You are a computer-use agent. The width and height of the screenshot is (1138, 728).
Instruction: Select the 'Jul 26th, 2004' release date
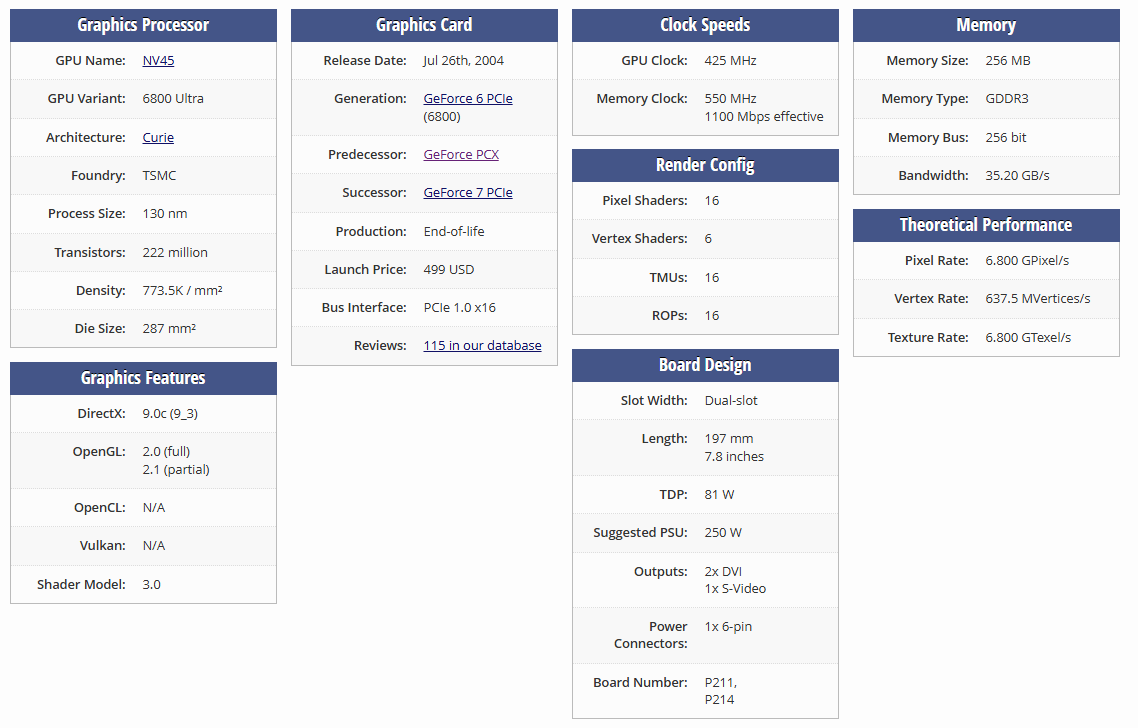click(464, 61)
